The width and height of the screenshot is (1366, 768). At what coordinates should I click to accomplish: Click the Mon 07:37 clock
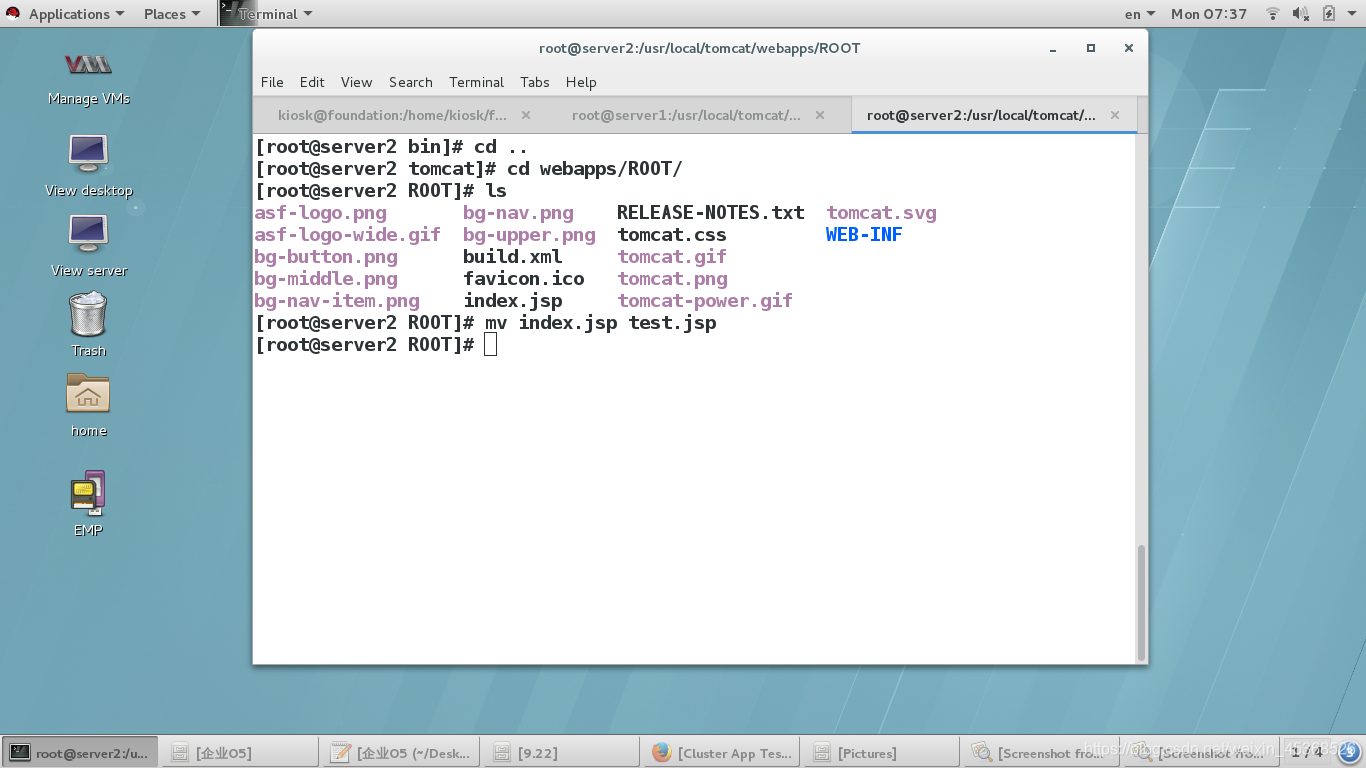1209,14
